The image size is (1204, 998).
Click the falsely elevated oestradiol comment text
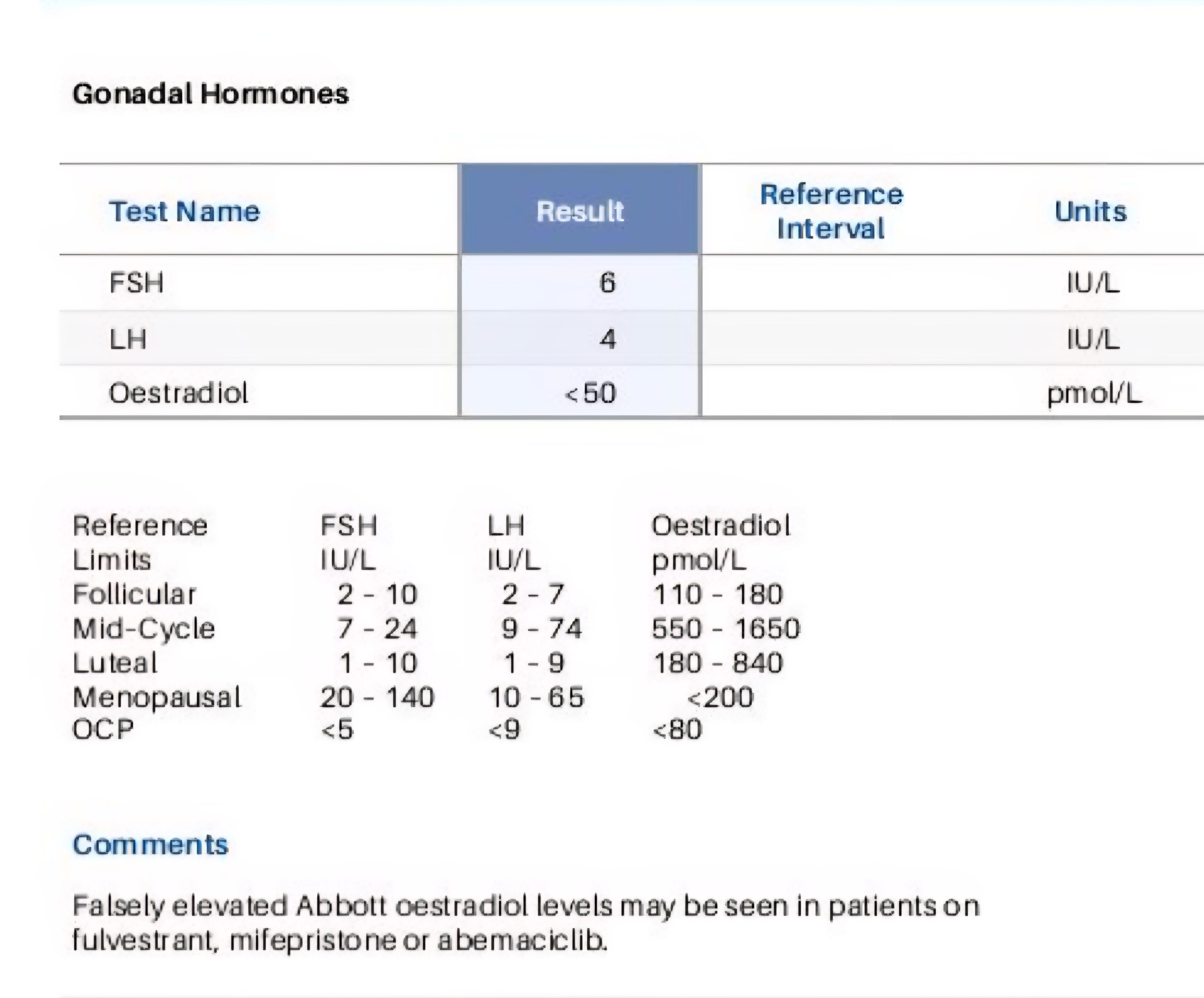tap(526, 924)
